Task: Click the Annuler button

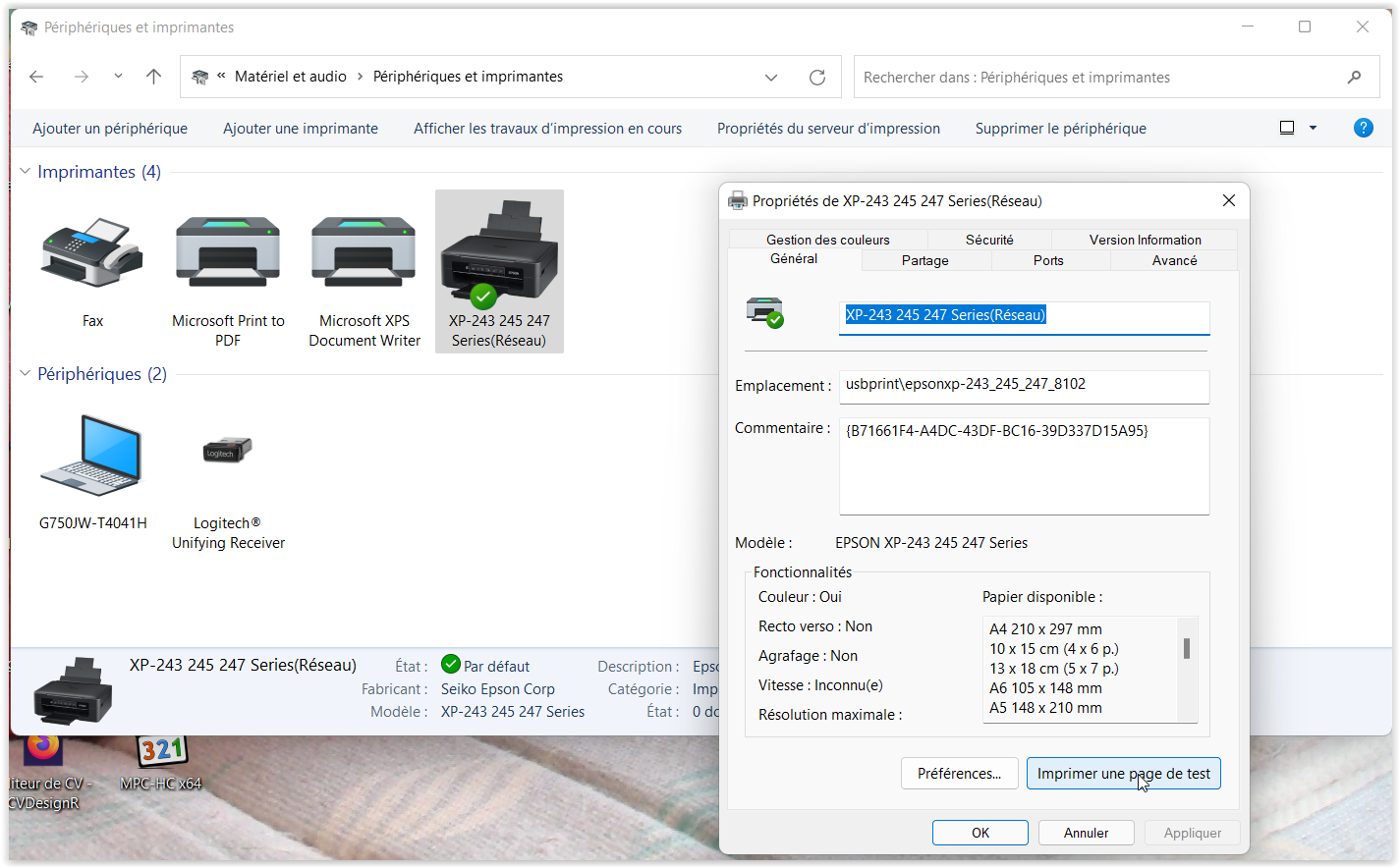Action: coord(1087,833)
